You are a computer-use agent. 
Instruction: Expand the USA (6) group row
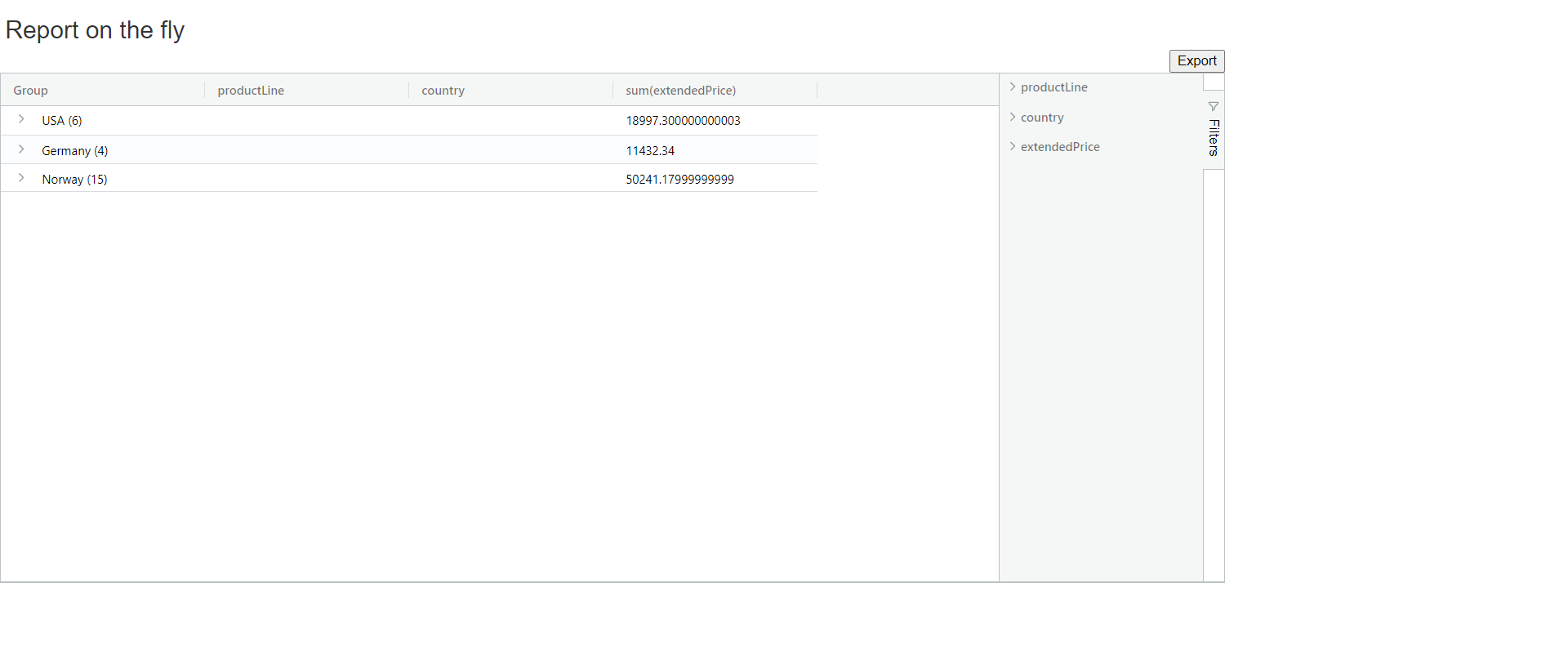(21, 119)
